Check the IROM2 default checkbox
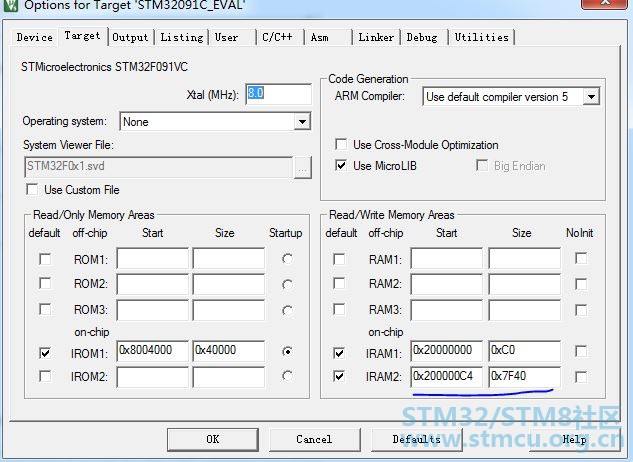The height and width of the screenshot is (462, 633). 45,376
